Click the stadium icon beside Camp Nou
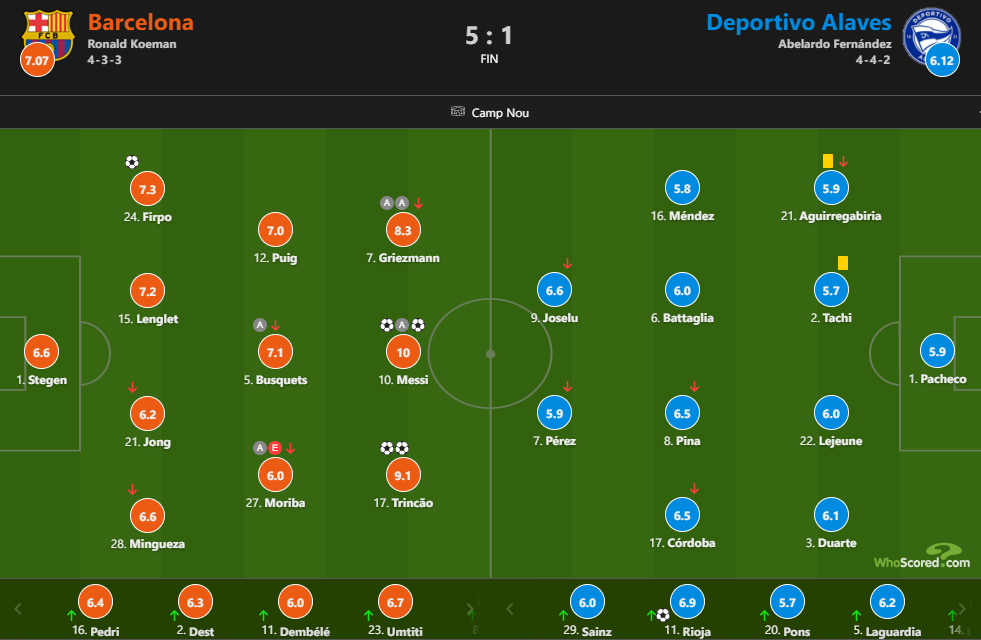This screenshot has height=640, width=981. [x=458, y=112]
